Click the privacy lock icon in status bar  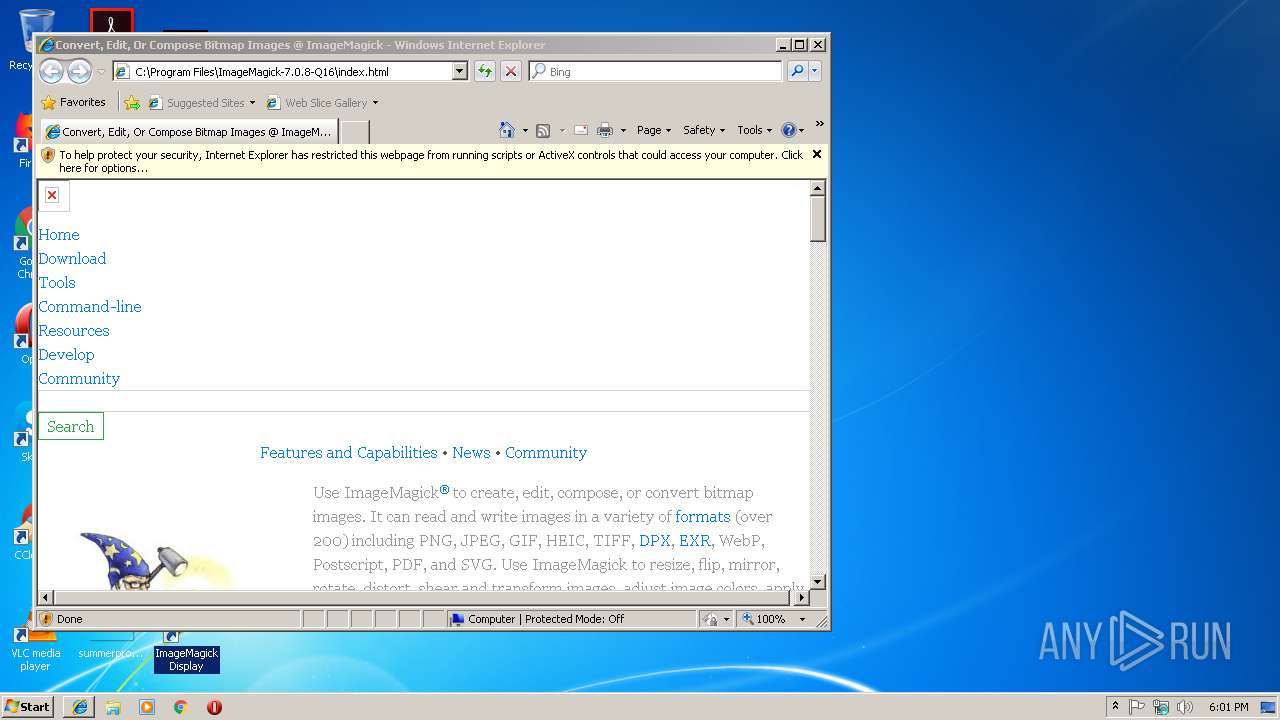[710, 619]
